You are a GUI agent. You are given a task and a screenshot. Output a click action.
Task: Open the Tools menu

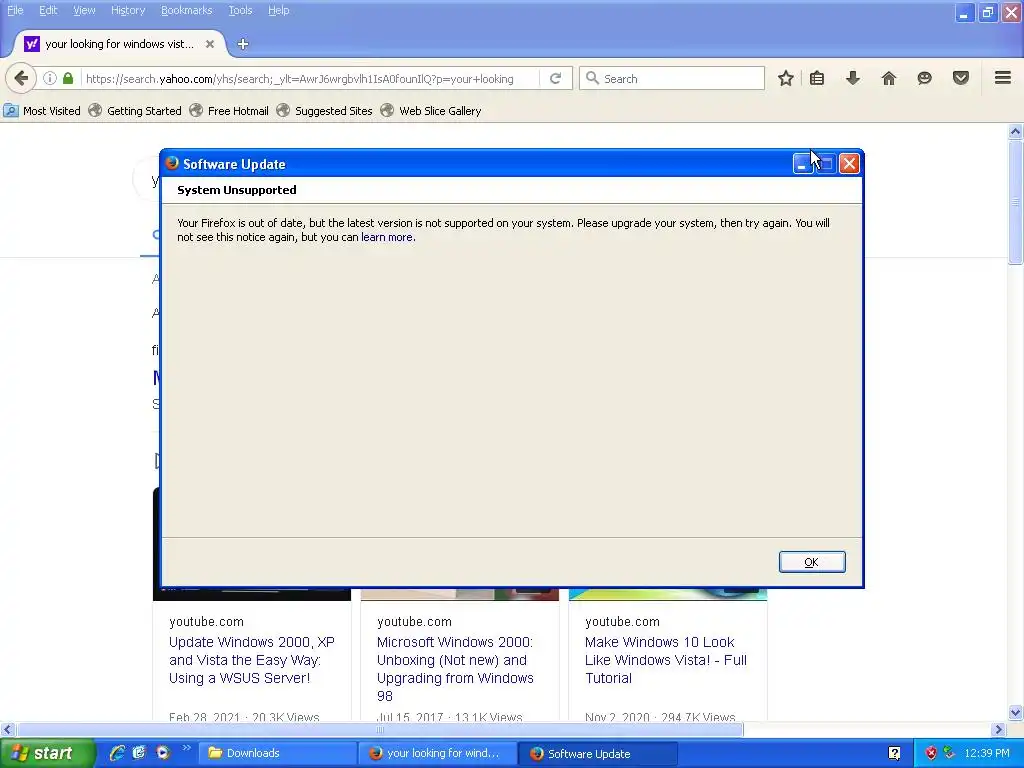pyautogui.click(x=240, y=10)
